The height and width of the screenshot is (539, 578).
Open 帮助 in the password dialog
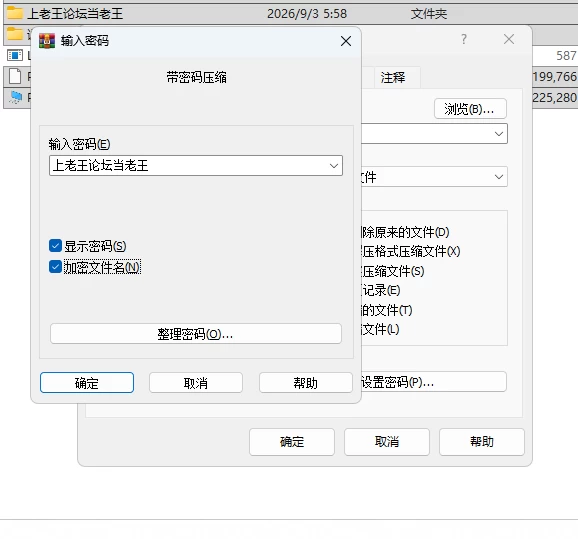(x=306, y=383)
